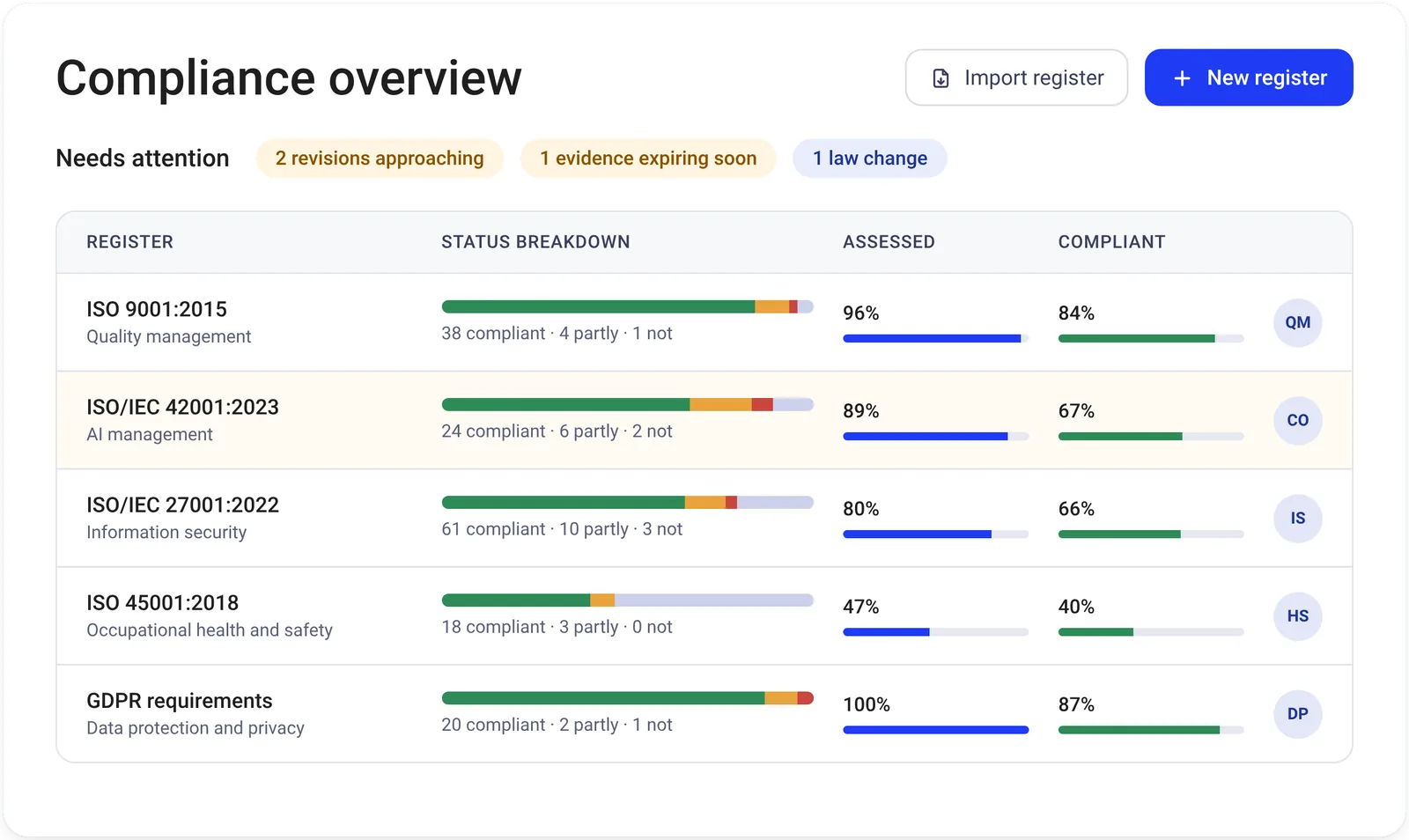Click the 96% assessed progress bar
Viewport: 1409px width, 840px height.
tap(935, 338)
